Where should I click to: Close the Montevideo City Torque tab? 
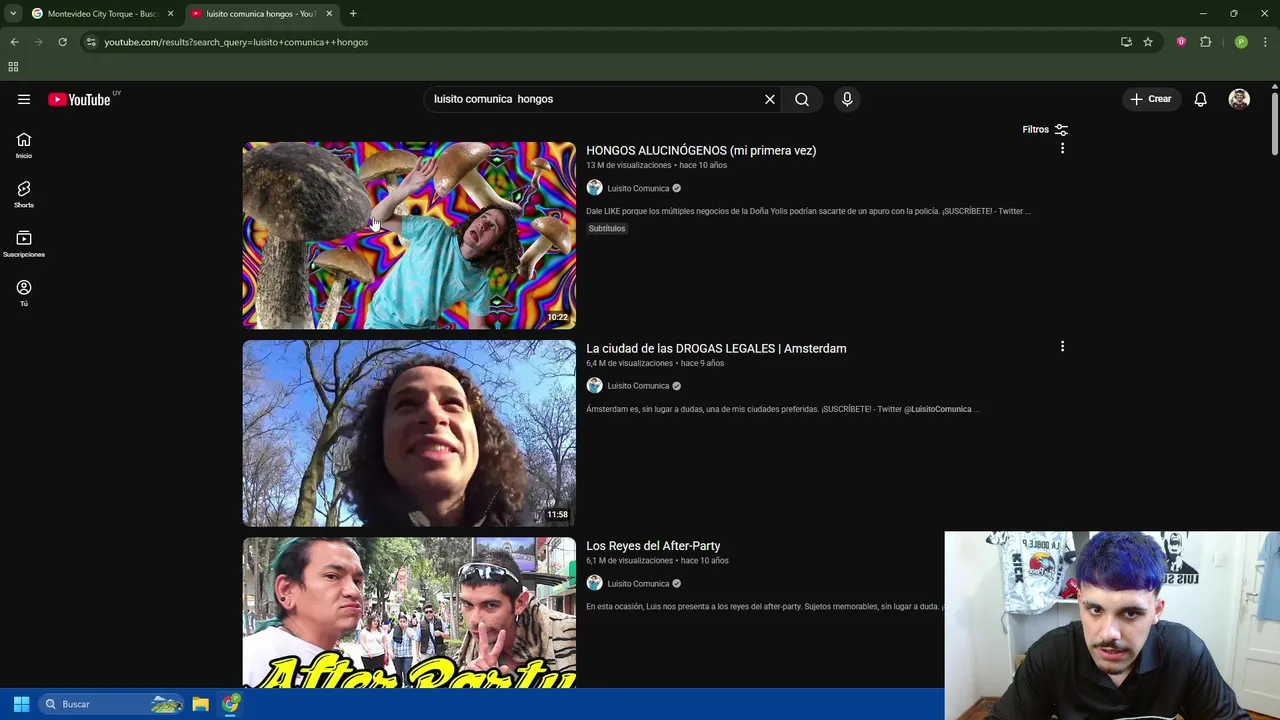[171, 14]
